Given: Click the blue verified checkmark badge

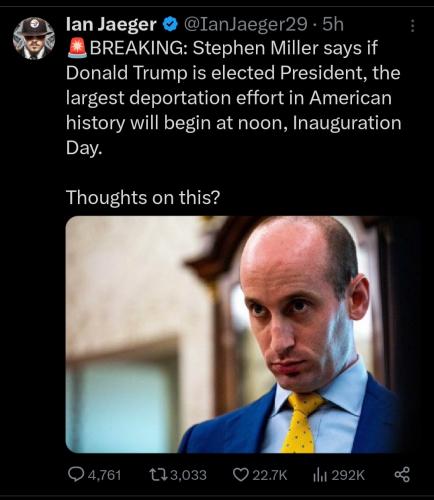Looking at the screenshot, I should pyautogui.click(x=171, y=25).
